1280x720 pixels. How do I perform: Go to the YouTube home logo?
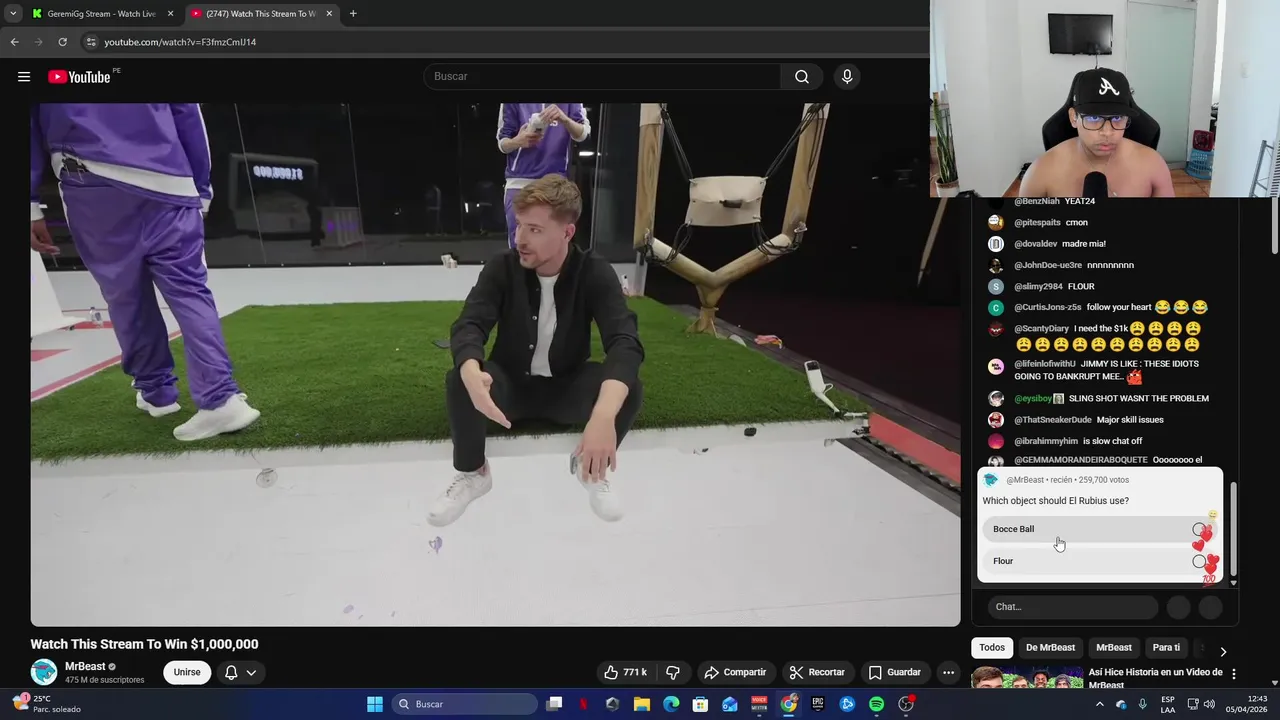click(x=79, y=77)
